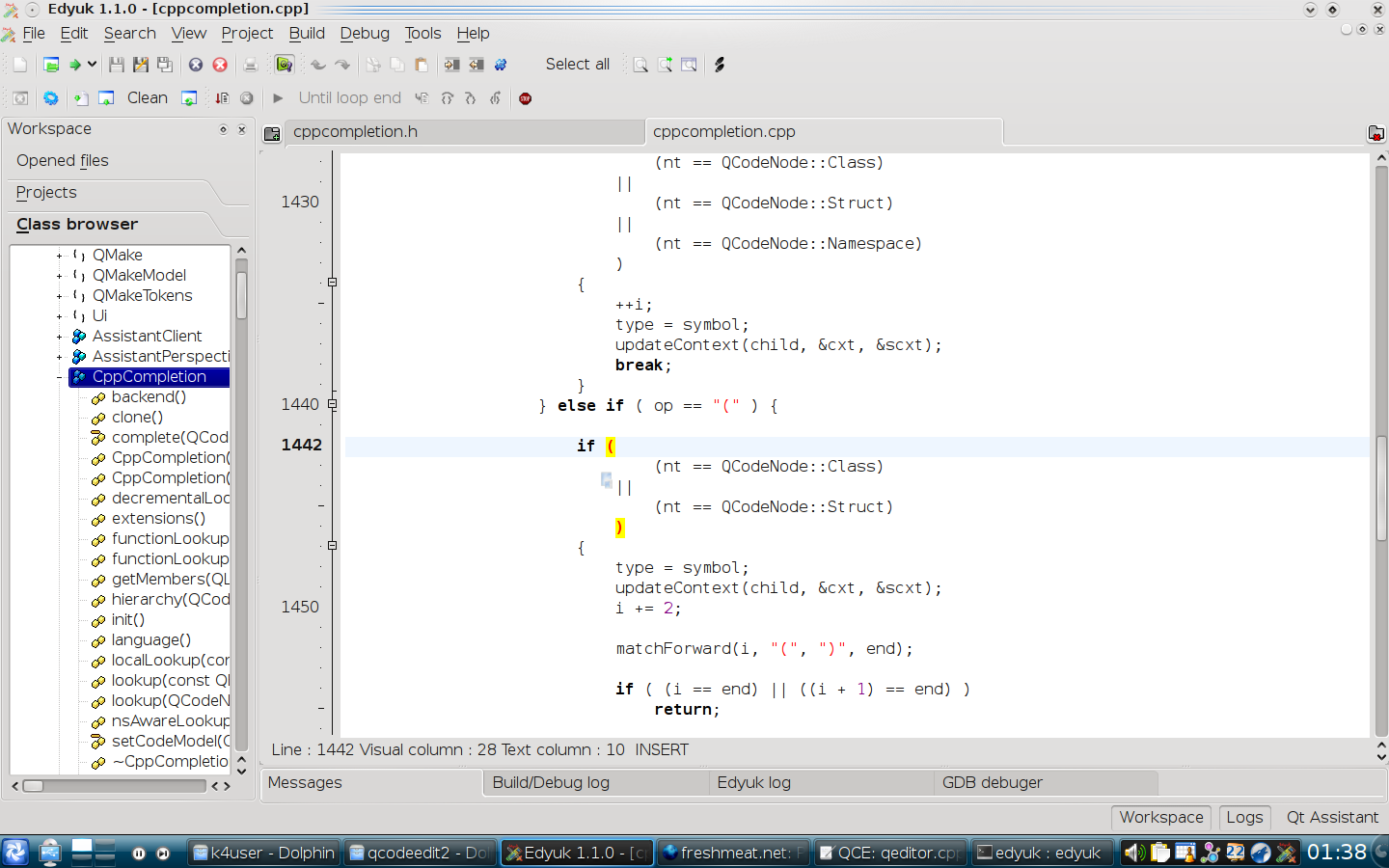Open the Project menu
Image resolution: width=1389 pixels, height=868 pixels.
(248, 33)
